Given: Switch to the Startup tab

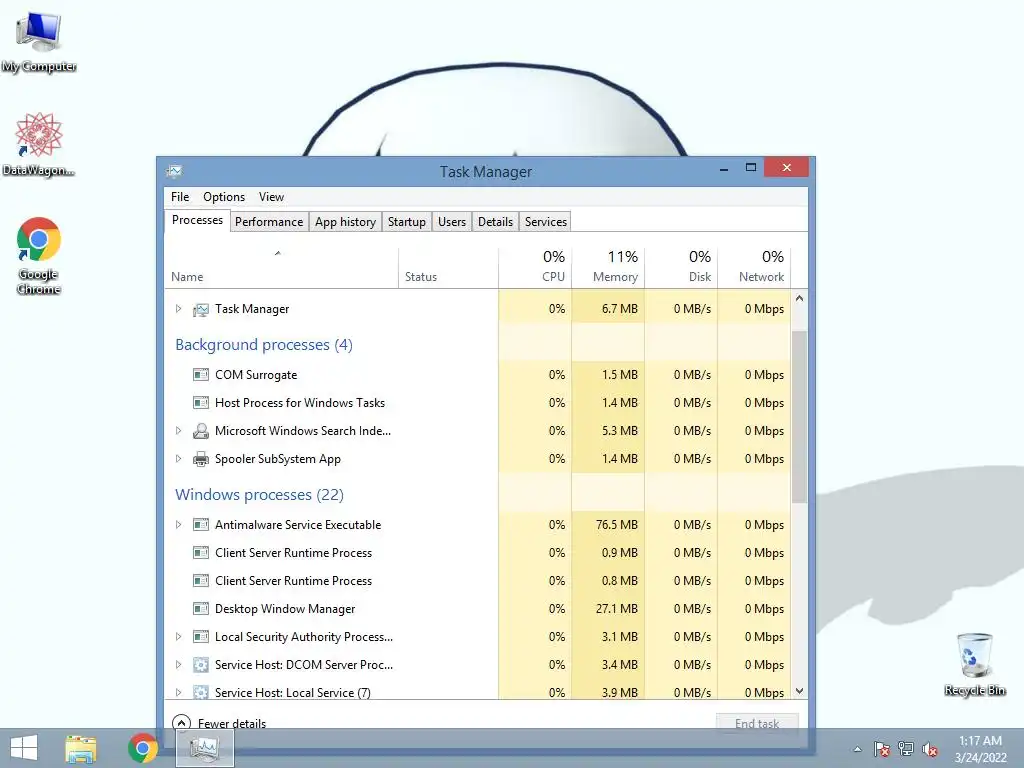Looking at the screenshot, I should click(407, 222).
